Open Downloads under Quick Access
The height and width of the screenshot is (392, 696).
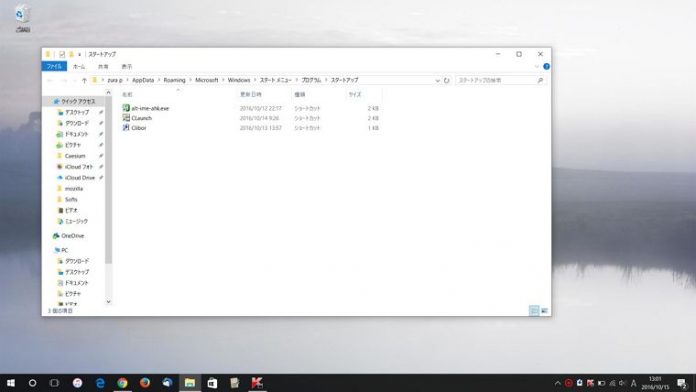[x=77, y=123]
